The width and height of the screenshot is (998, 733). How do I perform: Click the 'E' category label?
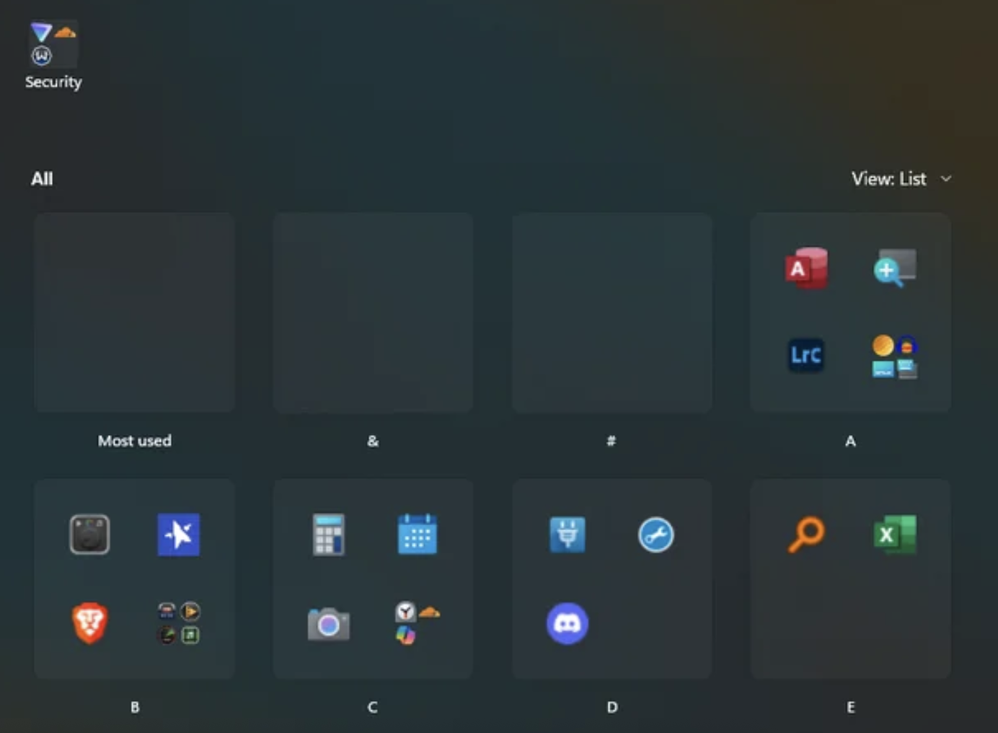click(x=850, y=707)
